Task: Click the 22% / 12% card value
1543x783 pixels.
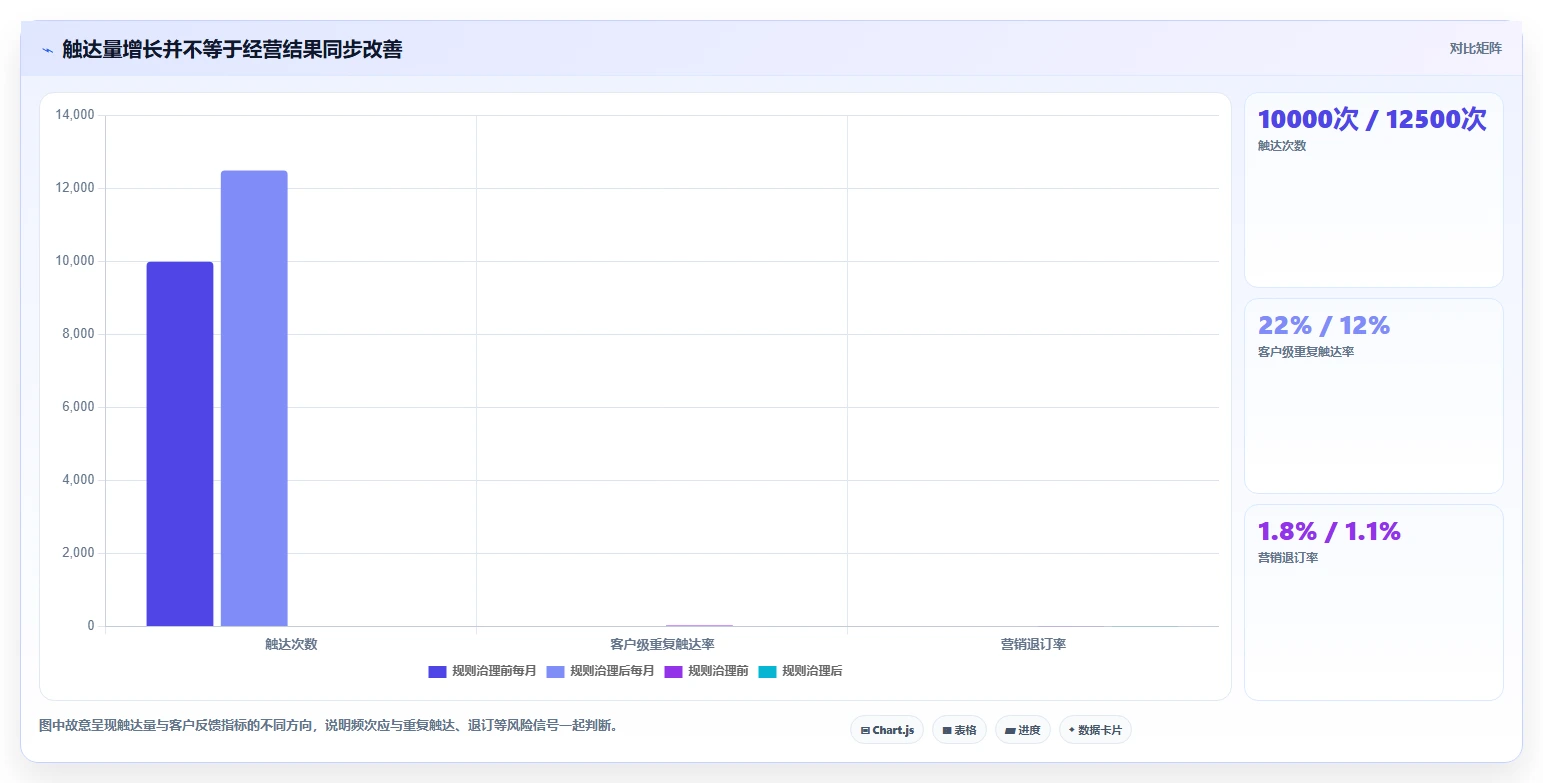Action: pyautogui.click(x=1324, y=325)
